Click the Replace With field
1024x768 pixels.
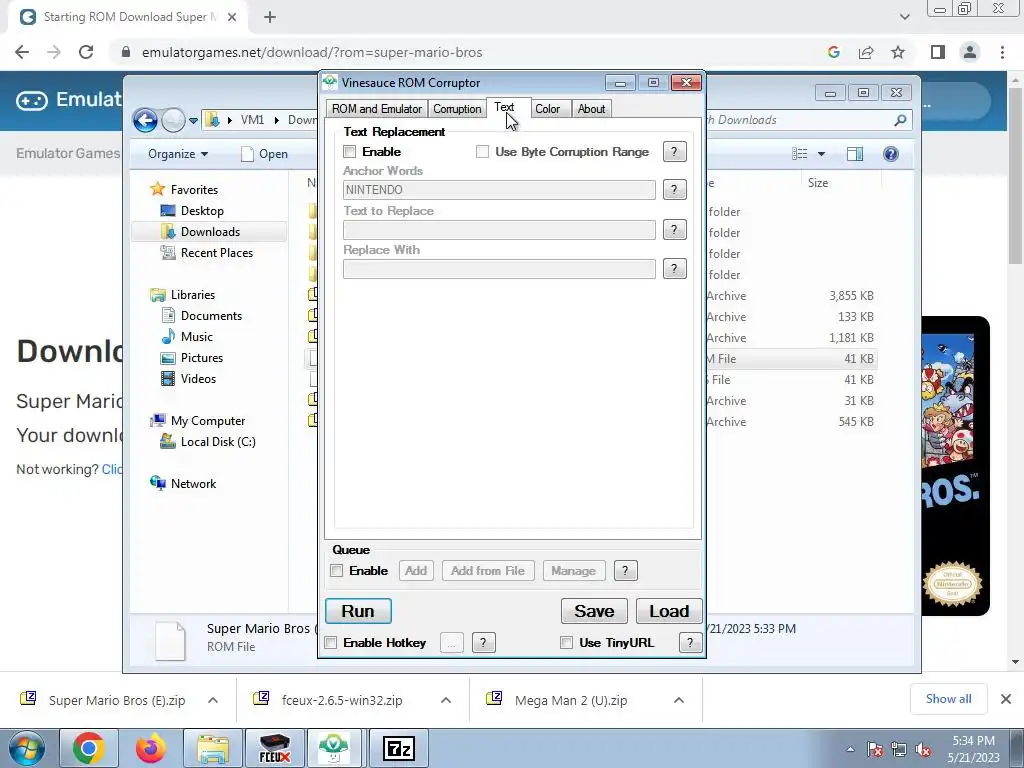[x=499, y=269]
